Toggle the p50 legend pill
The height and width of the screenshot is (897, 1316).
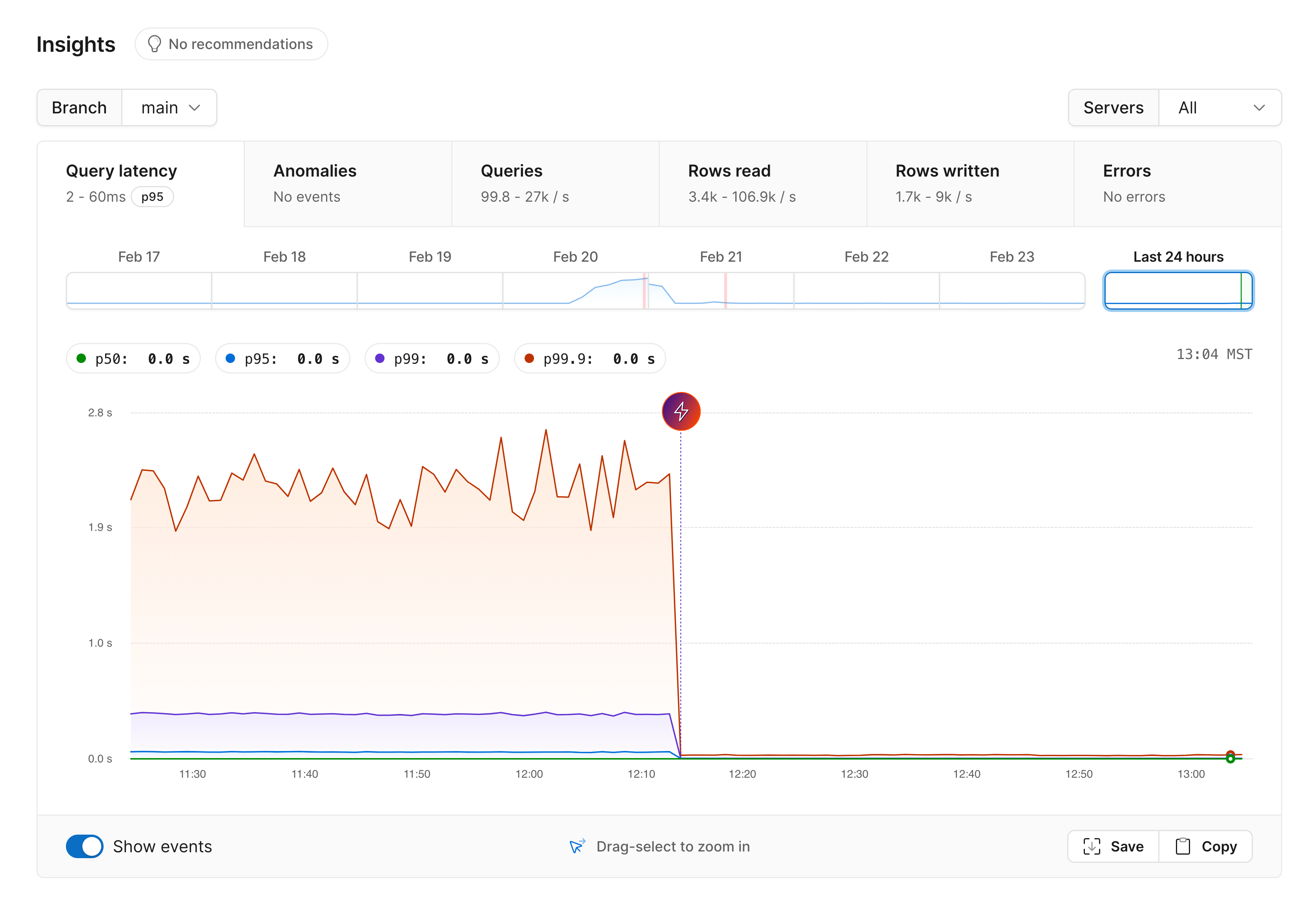pyautogui.click(x=134, y=358)
